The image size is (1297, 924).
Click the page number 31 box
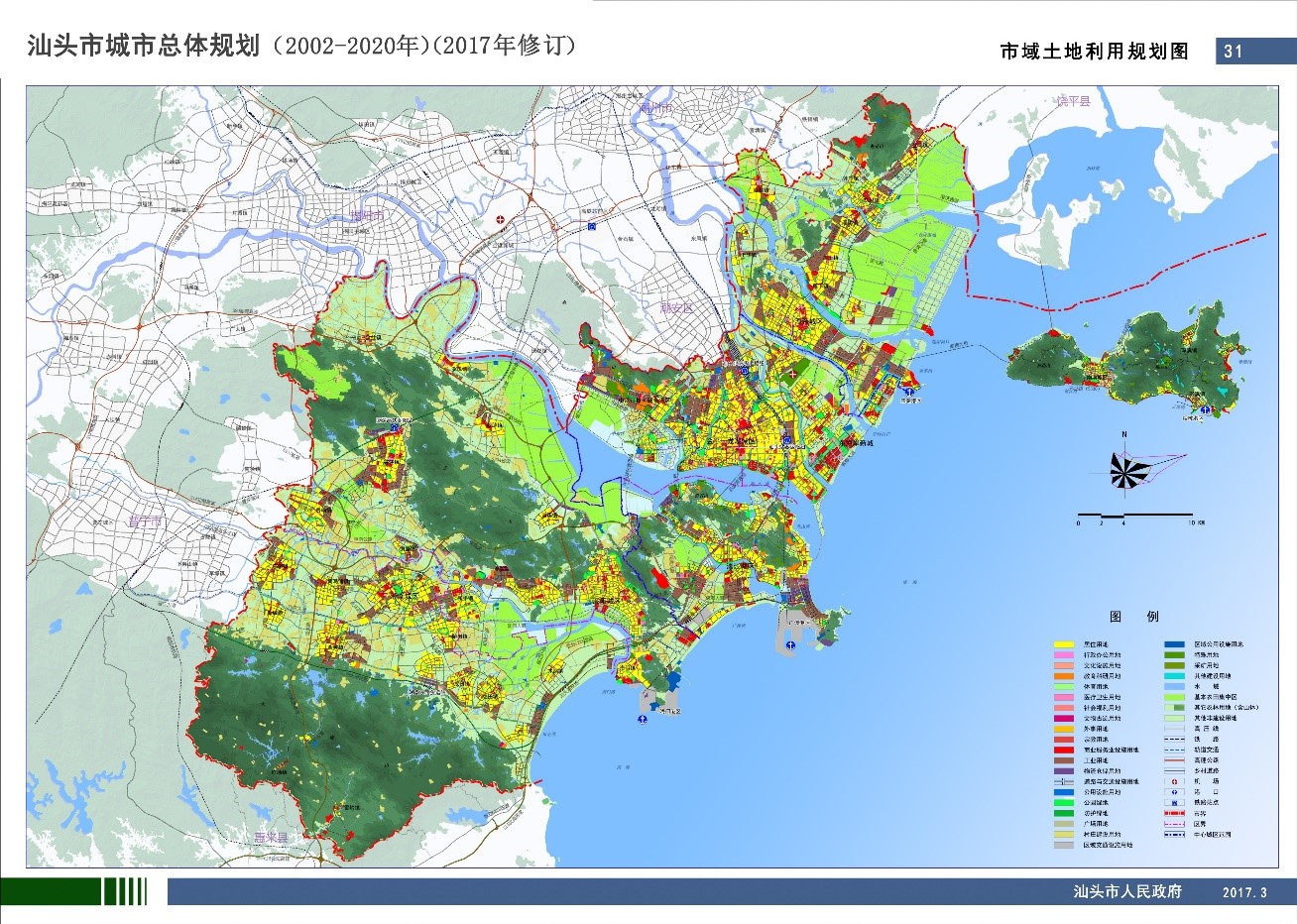[1236, 52]
